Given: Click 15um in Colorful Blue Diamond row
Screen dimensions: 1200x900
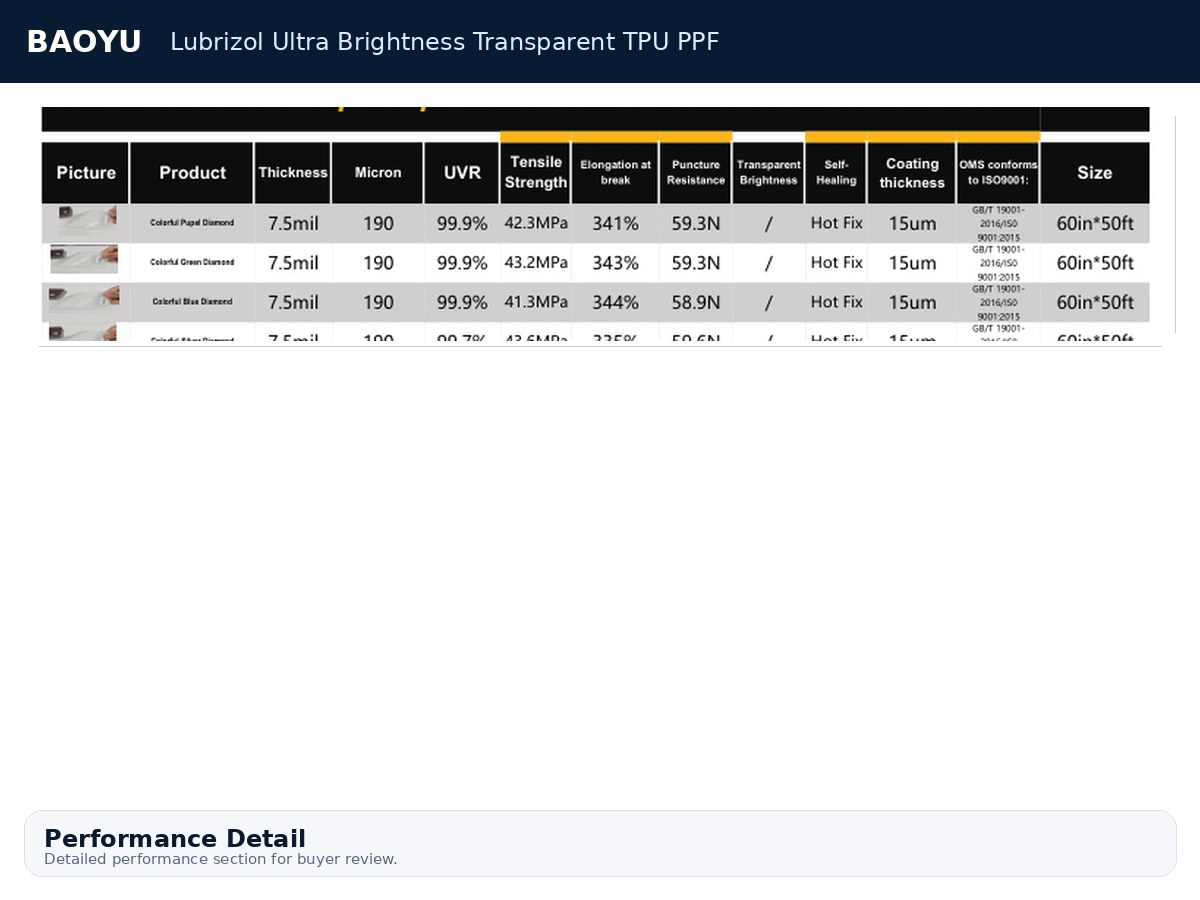Looking at the screenshot, I should [912, 302].
